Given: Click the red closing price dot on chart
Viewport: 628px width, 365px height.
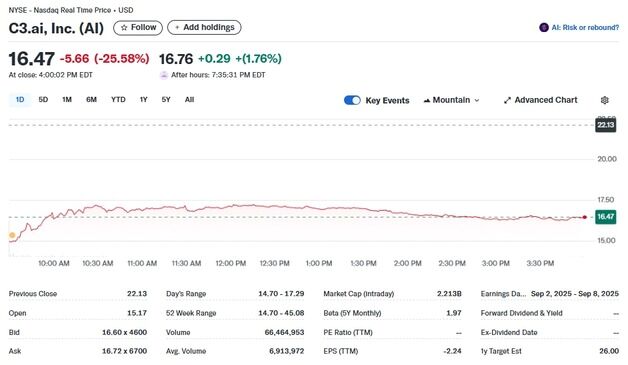Looking at the screenshot, I should pyautogui.click(x=584, y=217).
